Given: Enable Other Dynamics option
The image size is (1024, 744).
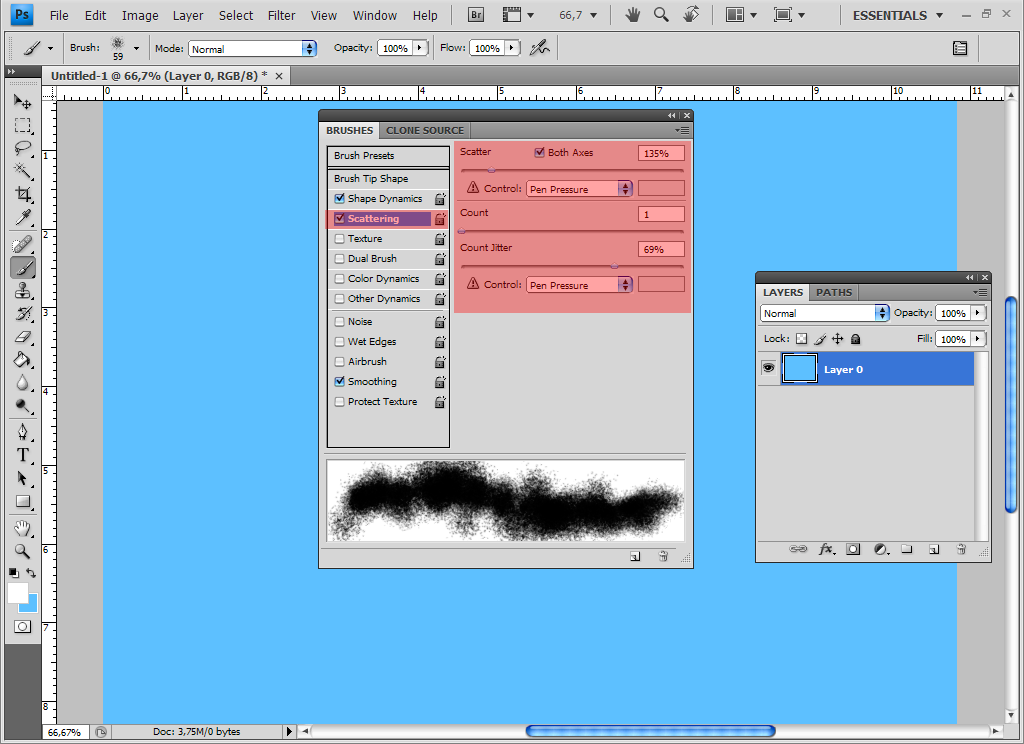Looking at the screenshot, I should [340, 299].
